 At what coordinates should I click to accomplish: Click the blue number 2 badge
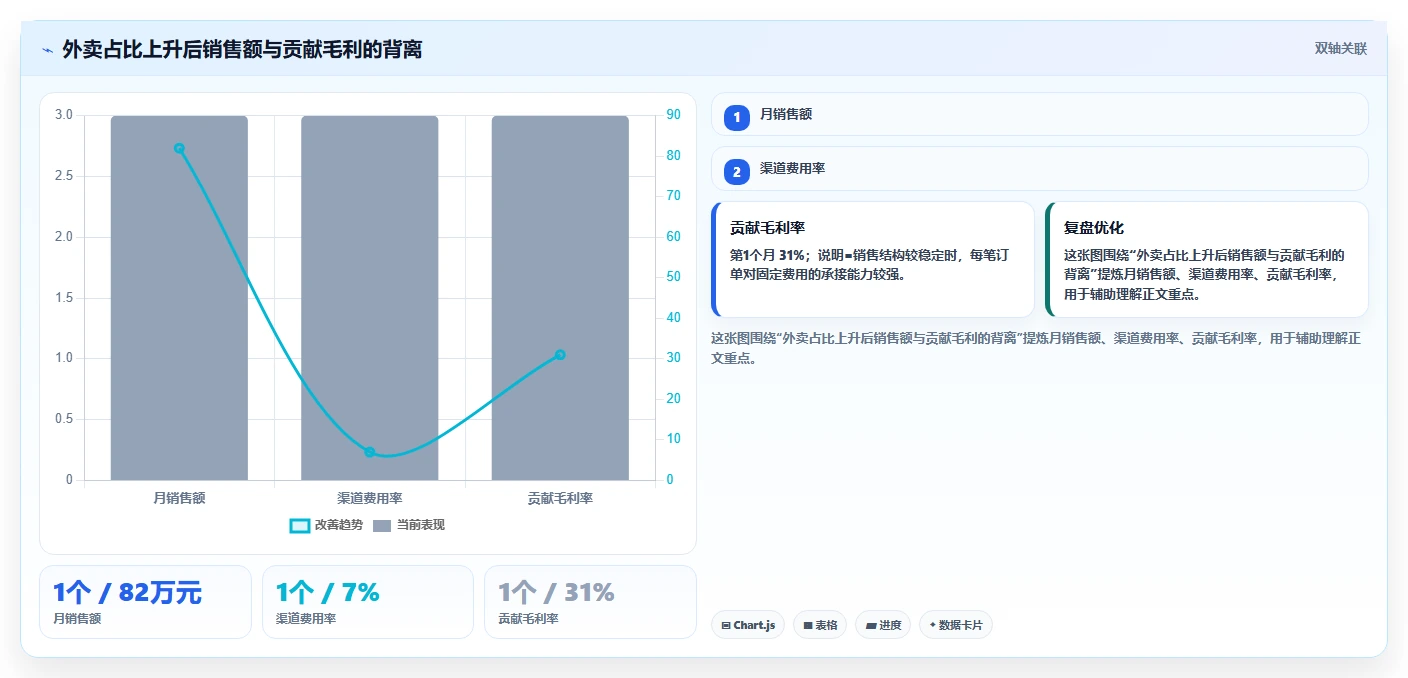click(x=737, y=172)
